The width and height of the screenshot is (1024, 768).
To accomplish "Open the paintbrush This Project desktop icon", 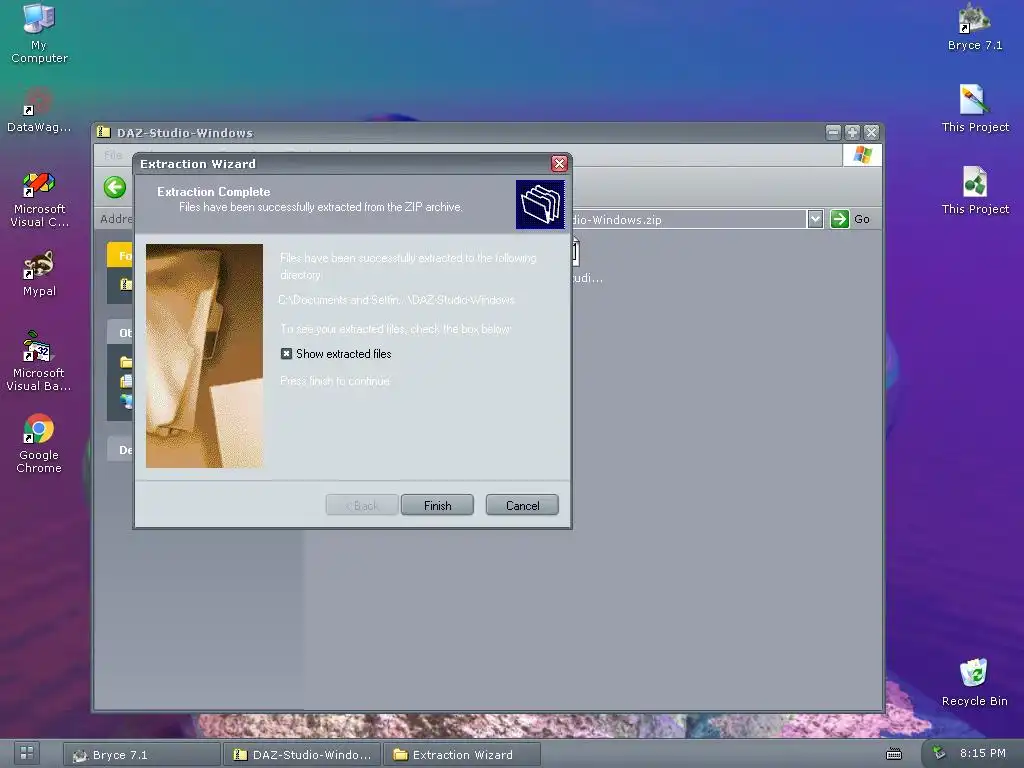I will (x=974, y=108).
